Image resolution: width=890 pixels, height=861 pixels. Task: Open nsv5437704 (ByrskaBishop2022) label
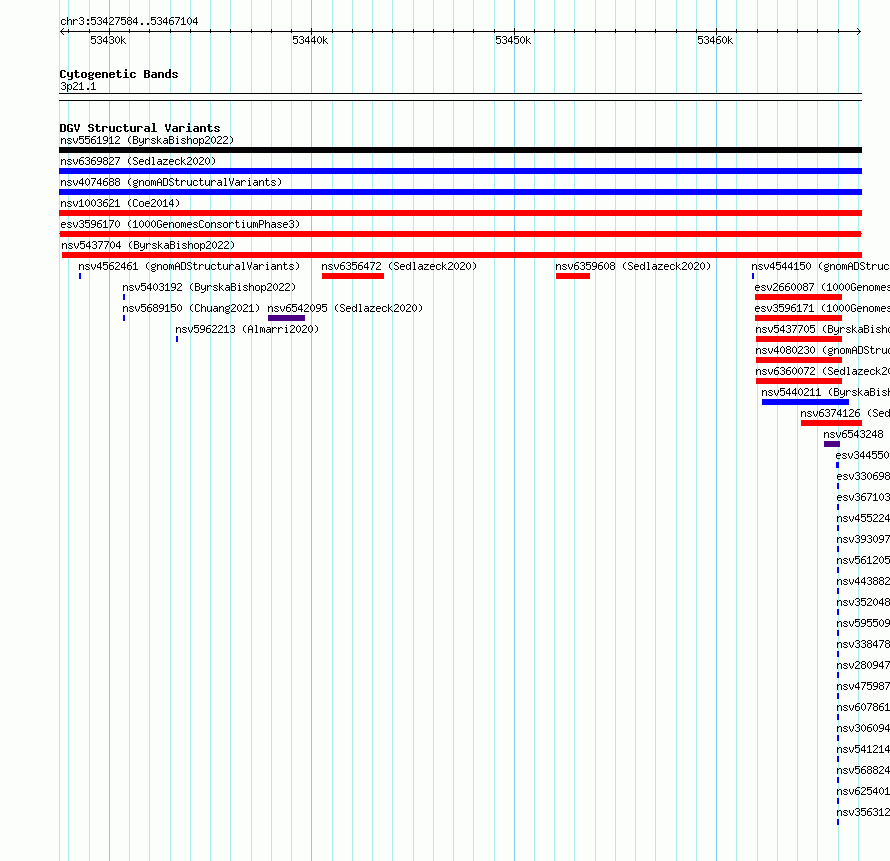click(x=148, y=245)
